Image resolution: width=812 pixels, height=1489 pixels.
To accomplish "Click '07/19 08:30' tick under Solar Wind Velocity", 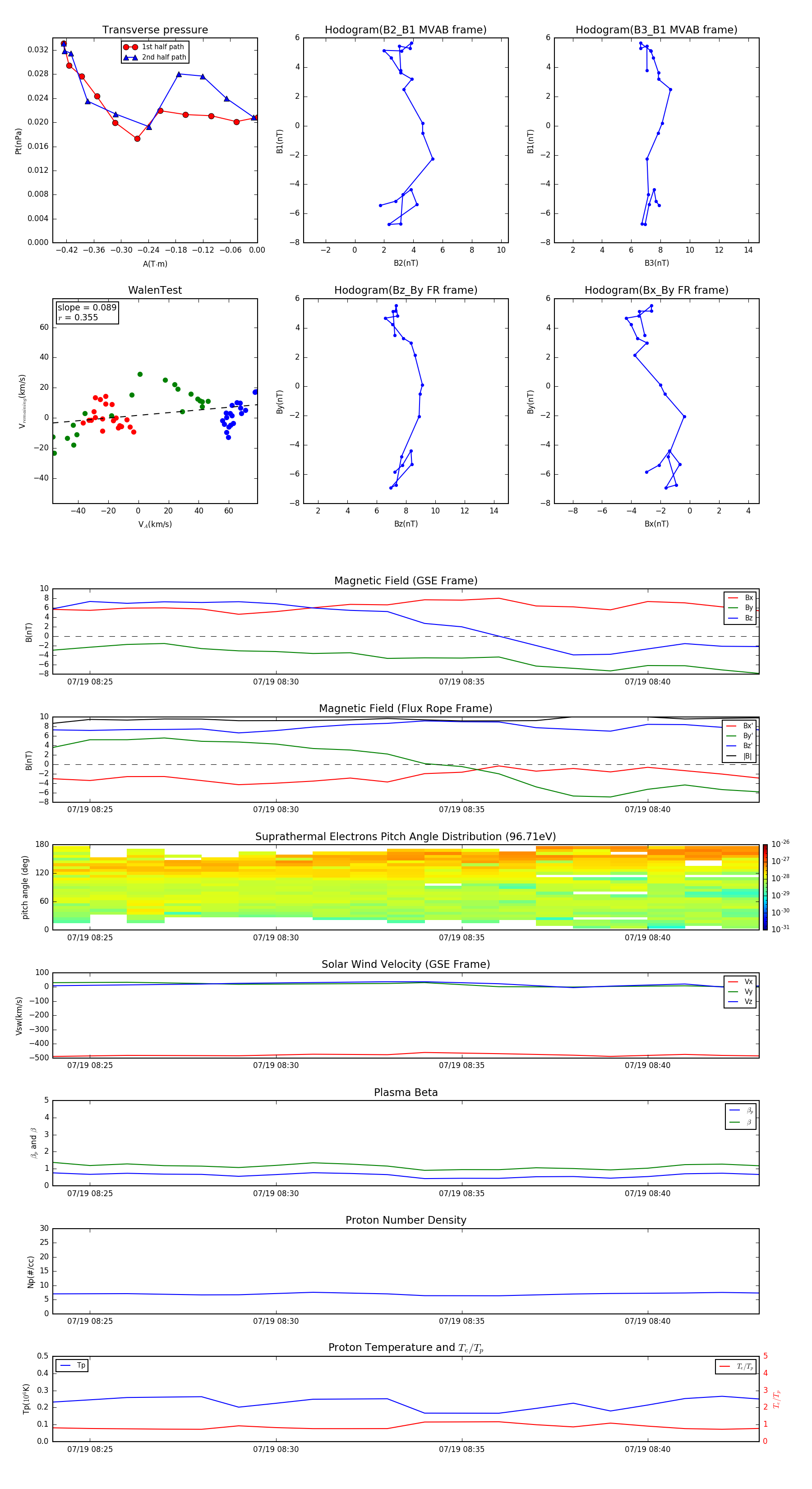I will [276, 1065].
